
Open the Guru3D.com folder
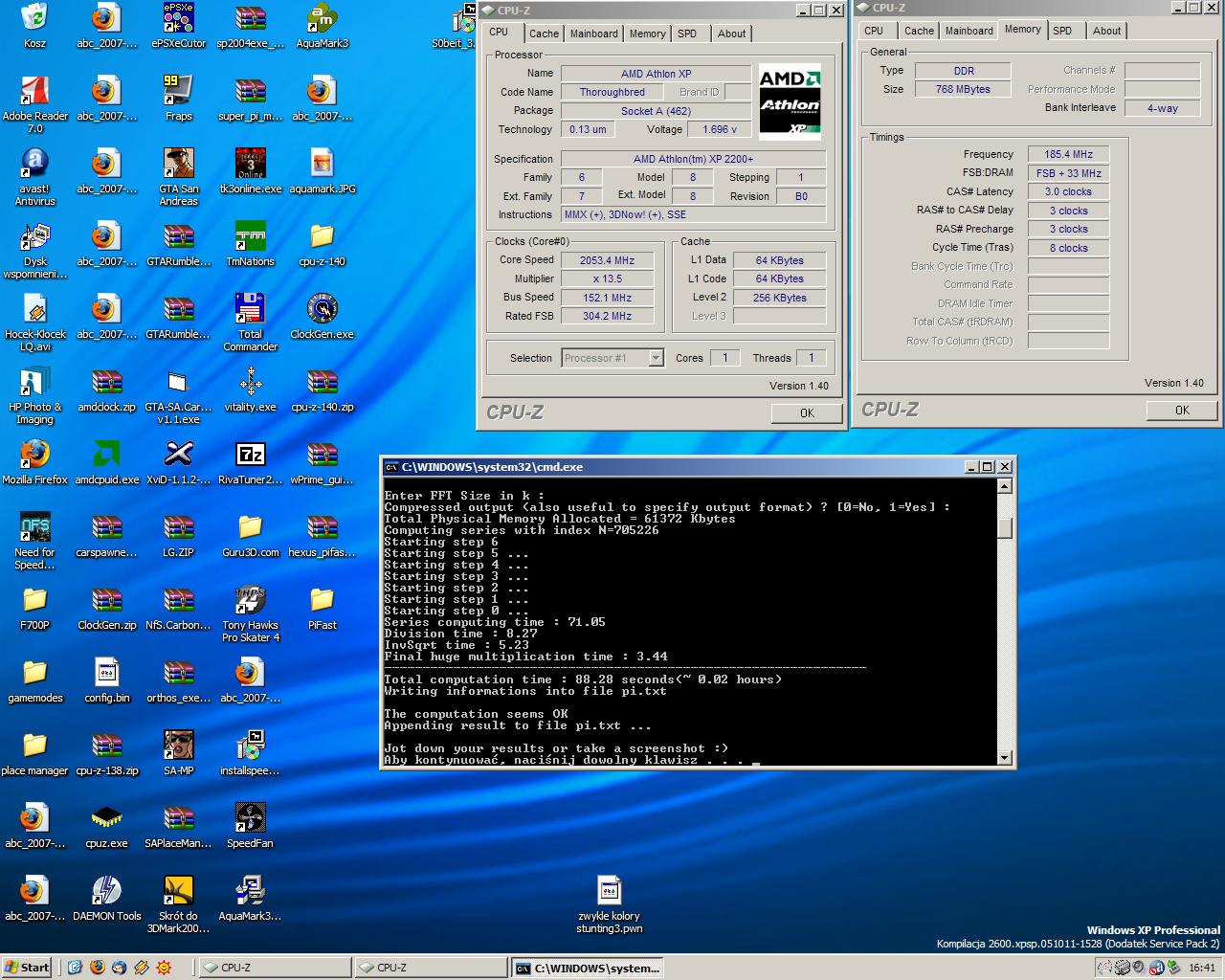click(250, 526)
